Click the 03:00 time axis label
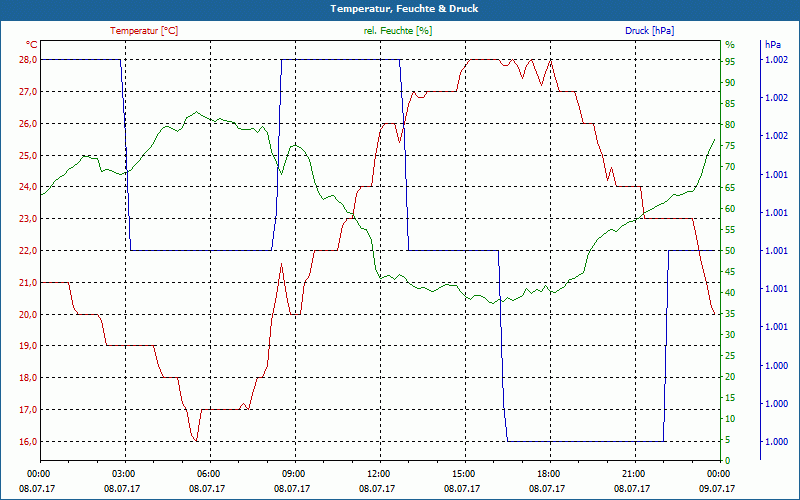Screen dimensions: 800x500 122,474
